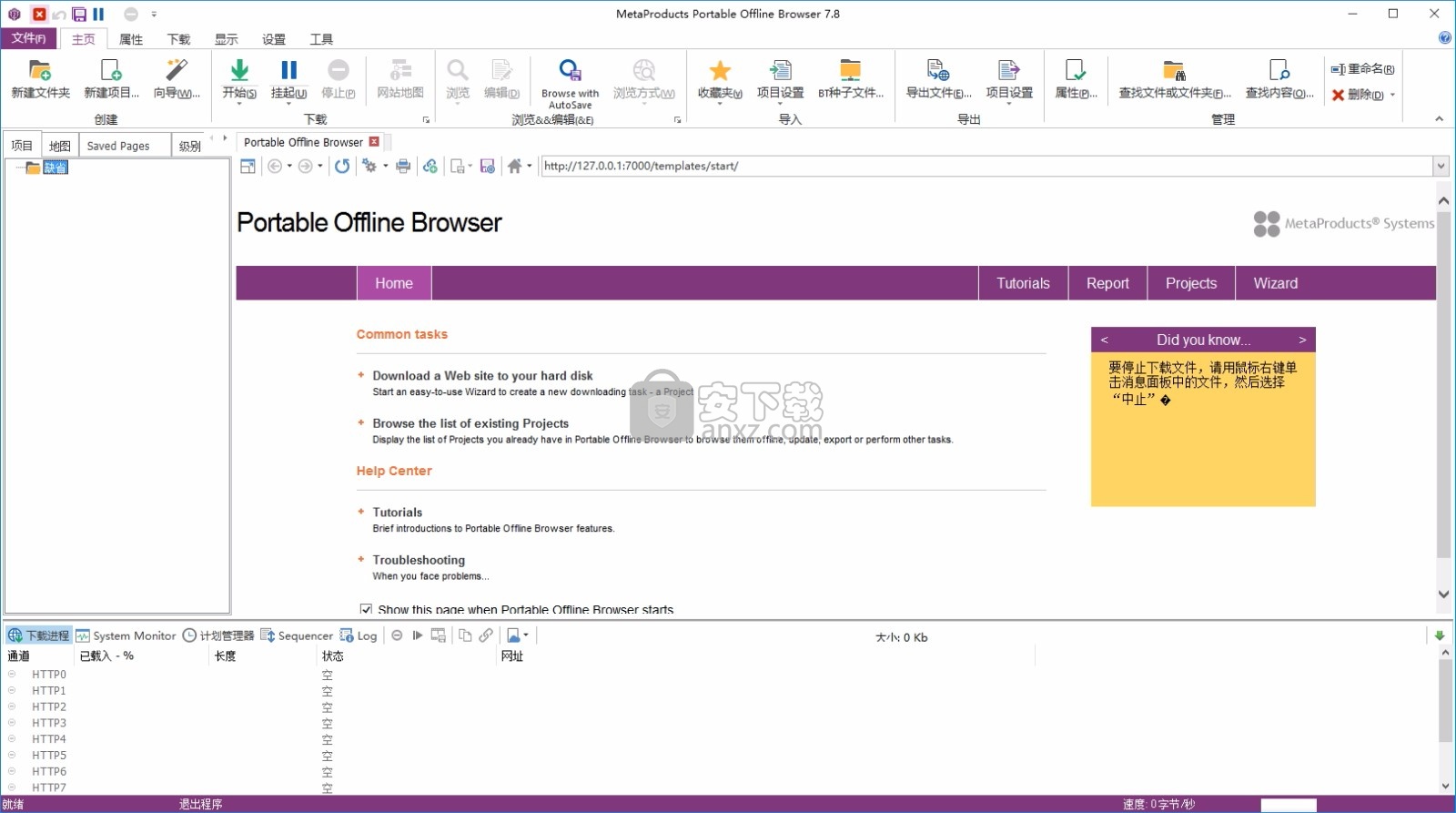Launch the 向导 wizard wand icon
The image size is (1456, 813).
tap(177, 71)
